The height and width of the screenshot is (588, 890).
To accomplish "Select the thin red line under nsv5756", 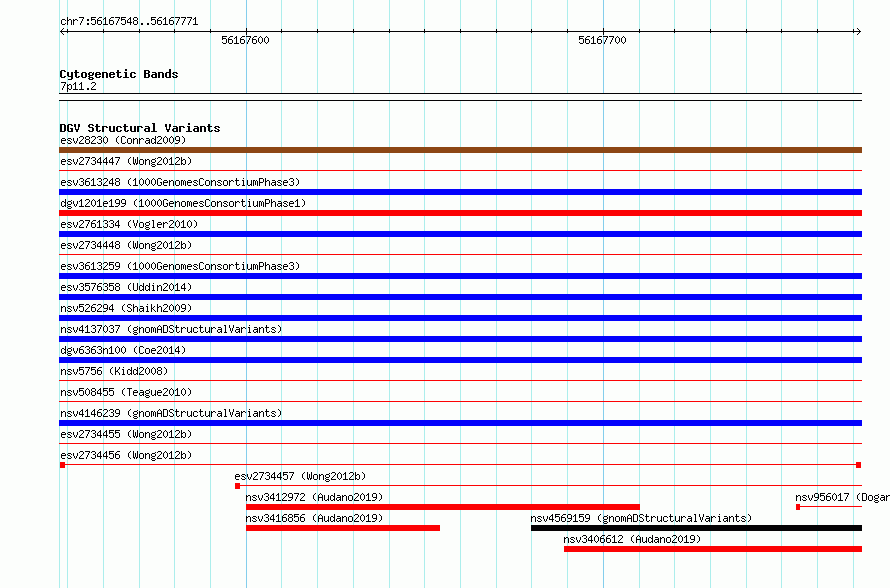I will [460, 380].
